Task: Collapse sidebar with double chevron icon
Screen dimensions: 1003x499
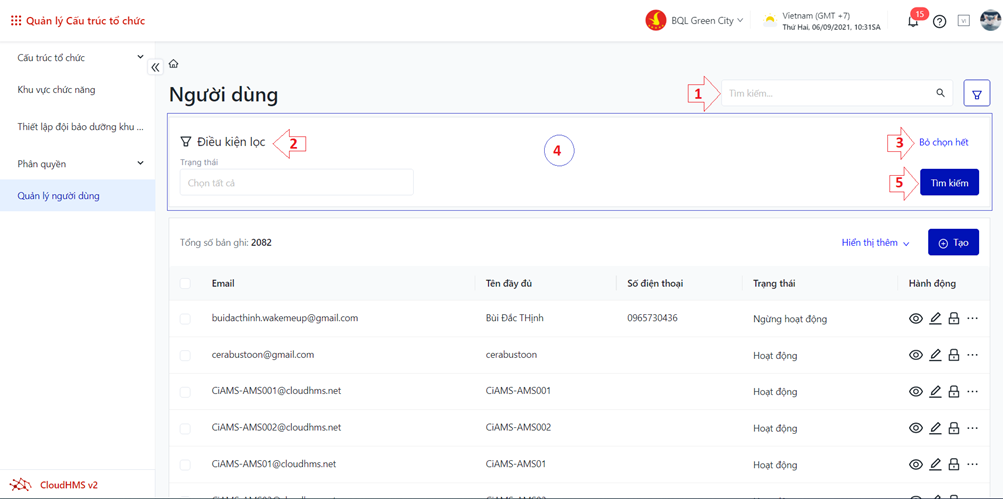Action: pos(155,67)
